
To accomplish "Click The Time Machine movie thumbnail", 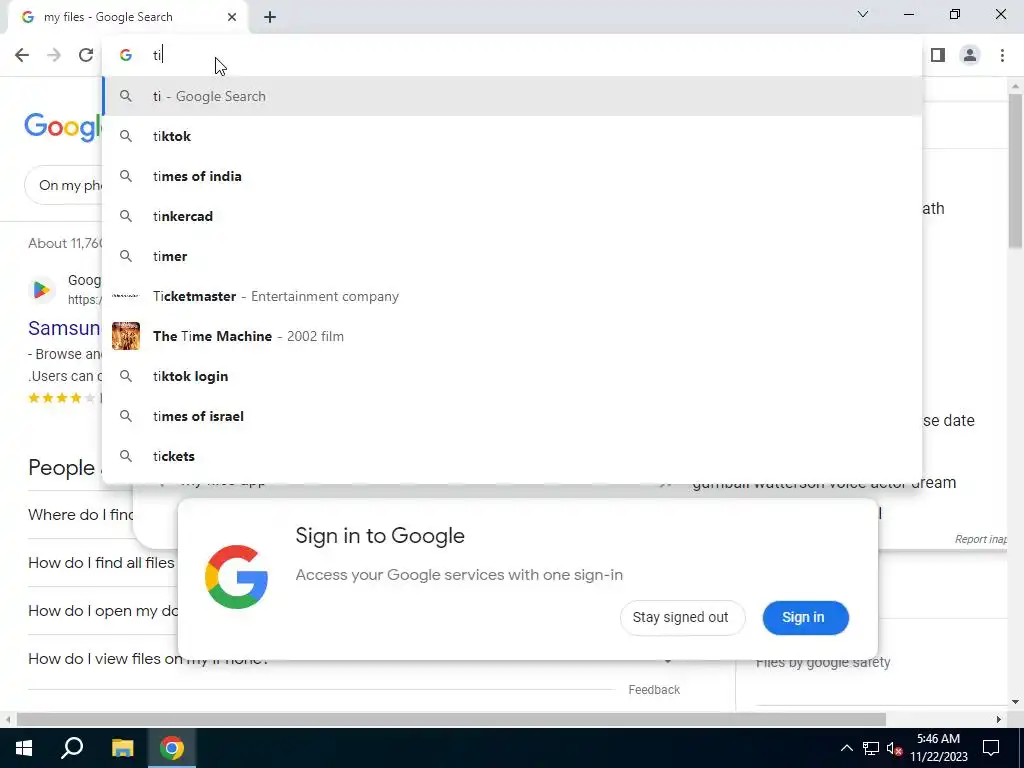I will pyautogui.click(x=126, y=336).
